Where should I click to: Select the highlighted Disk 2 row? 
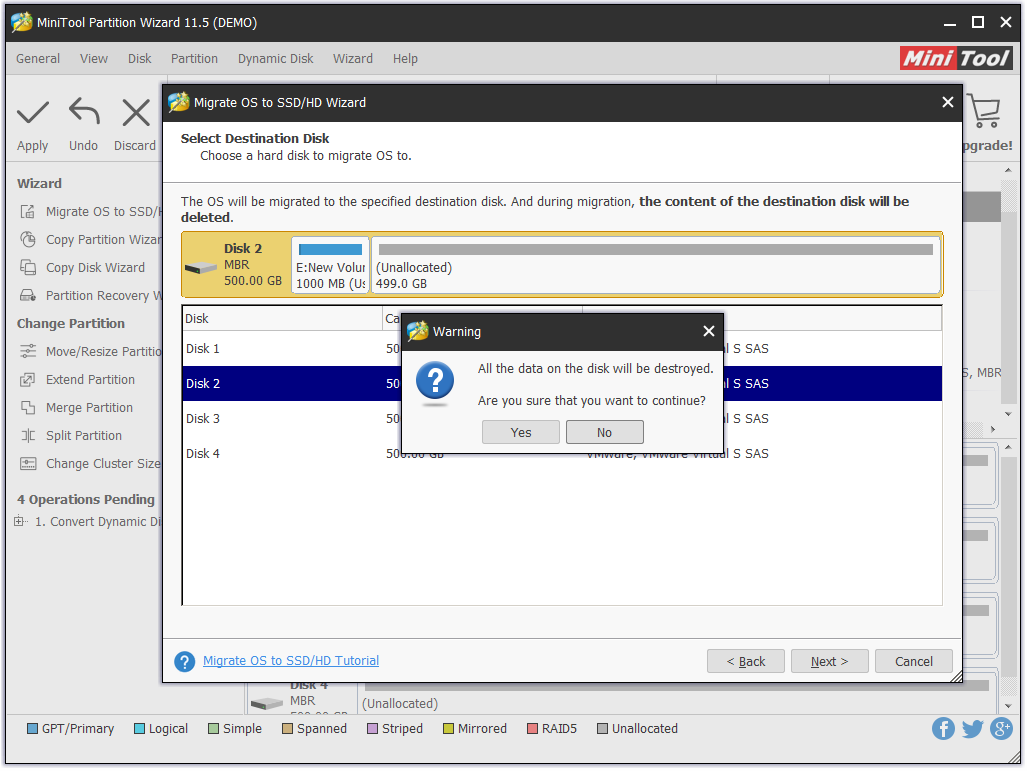pyautogui.click(x=562, y=383)
